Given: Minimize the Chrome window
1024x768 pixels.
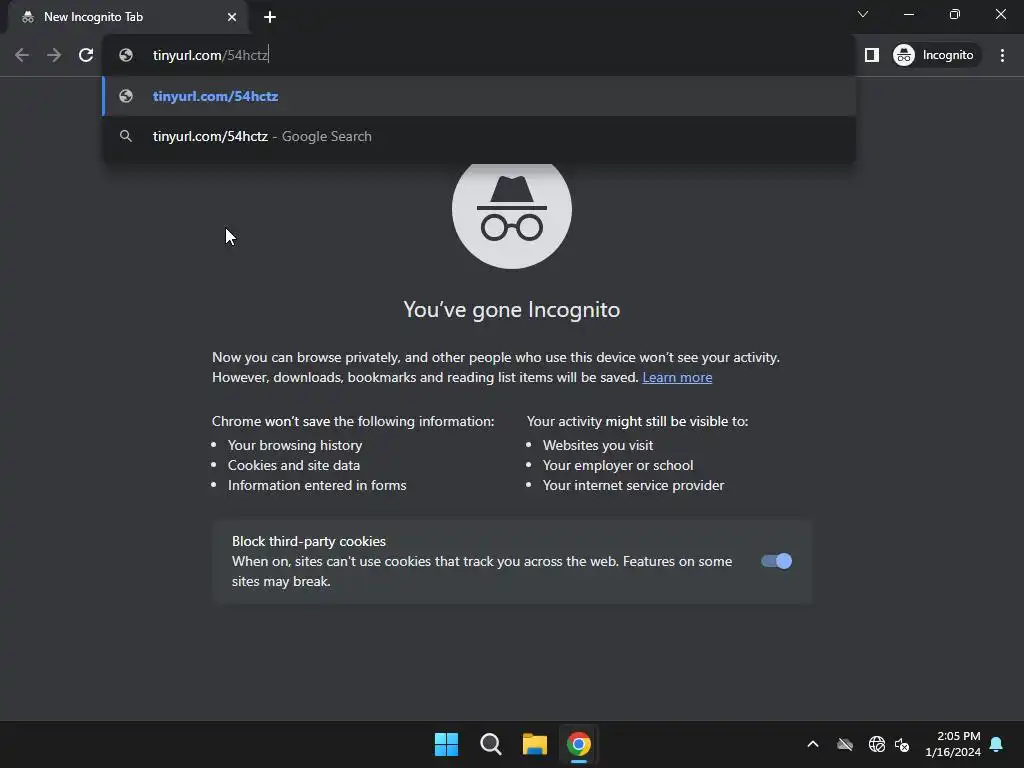Looking at the screenshot, I should [x=909, y=14].
